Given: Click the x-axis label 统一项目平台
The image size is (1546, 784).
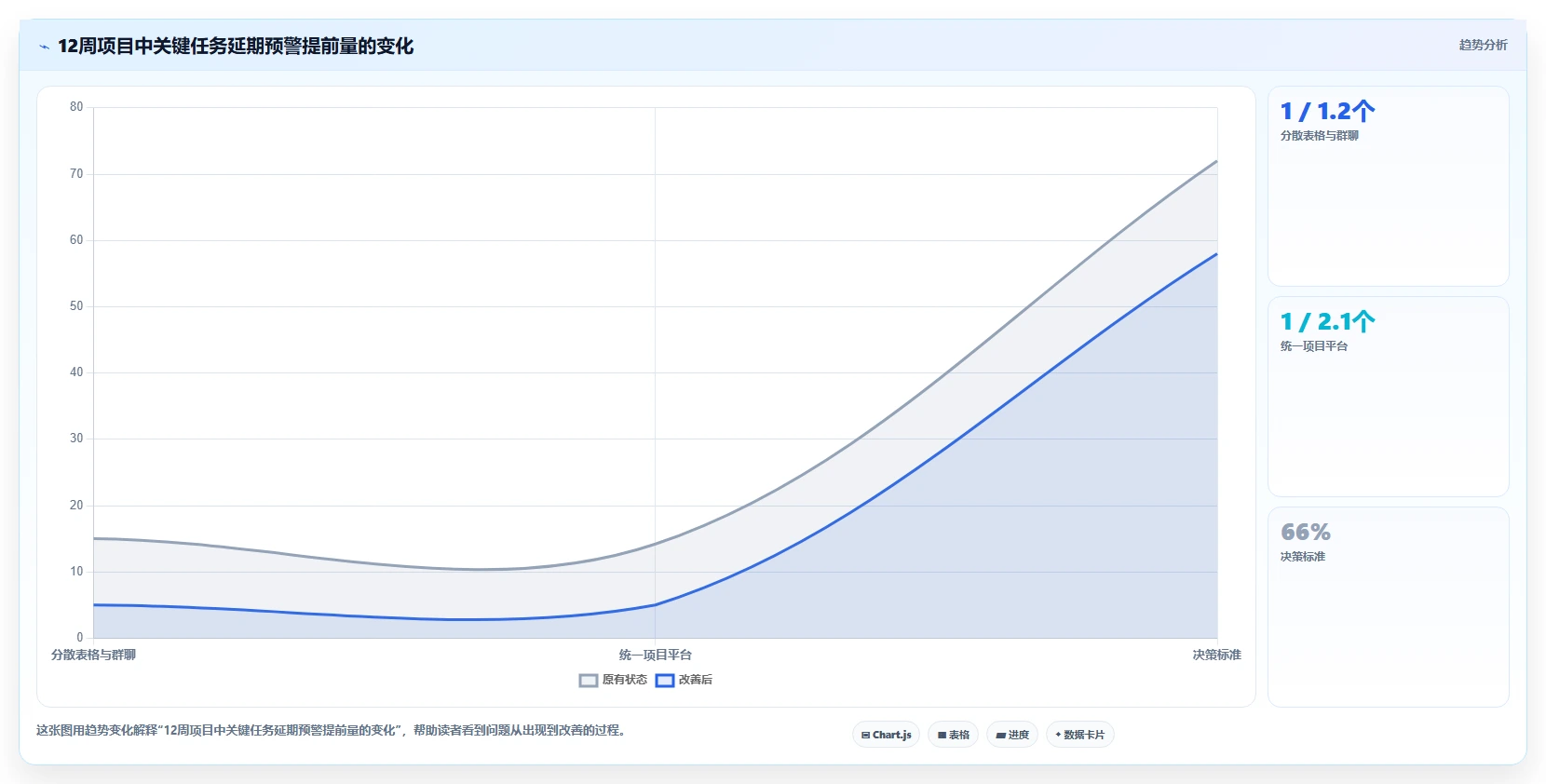Looking at the screenshot, I should pos(655,655).
